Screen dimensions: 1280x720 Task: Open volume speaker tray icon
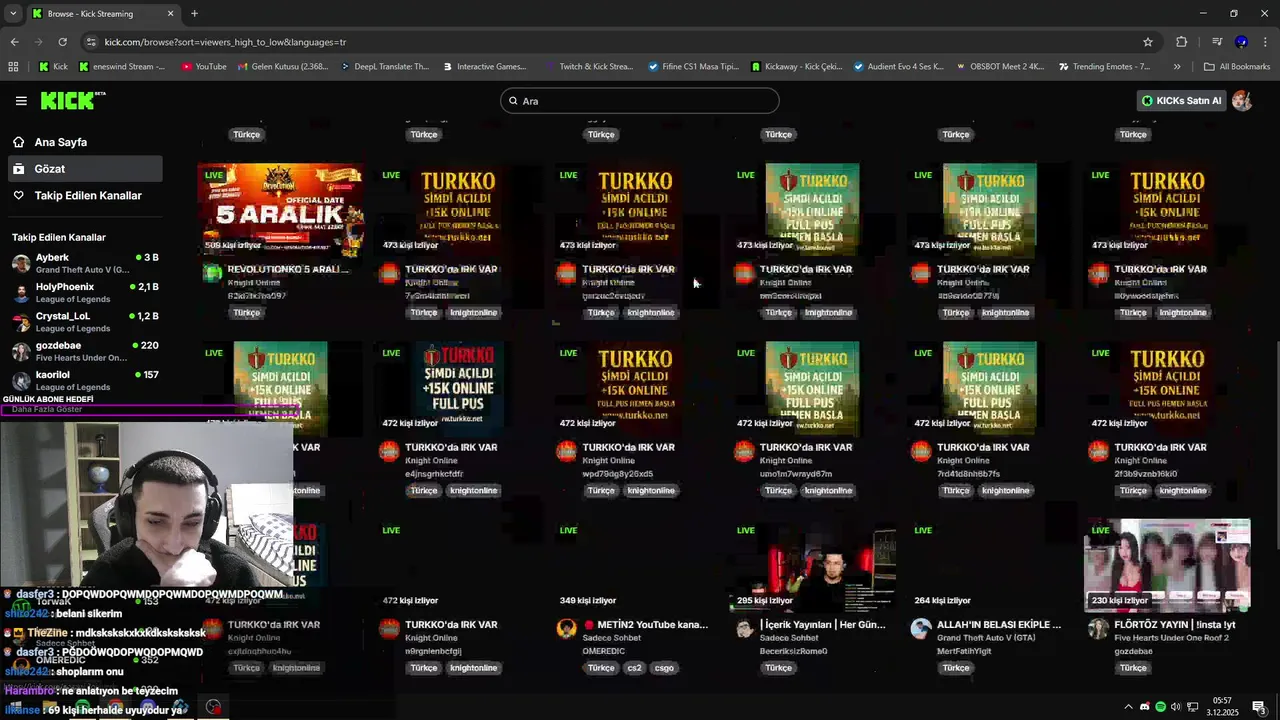coord(1176,707)
